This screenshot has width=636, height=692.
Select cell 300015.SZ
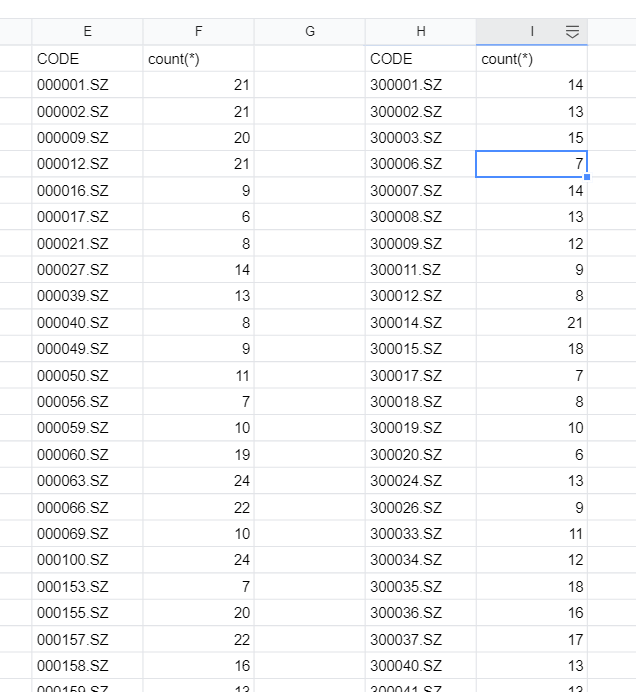point(421,349)
